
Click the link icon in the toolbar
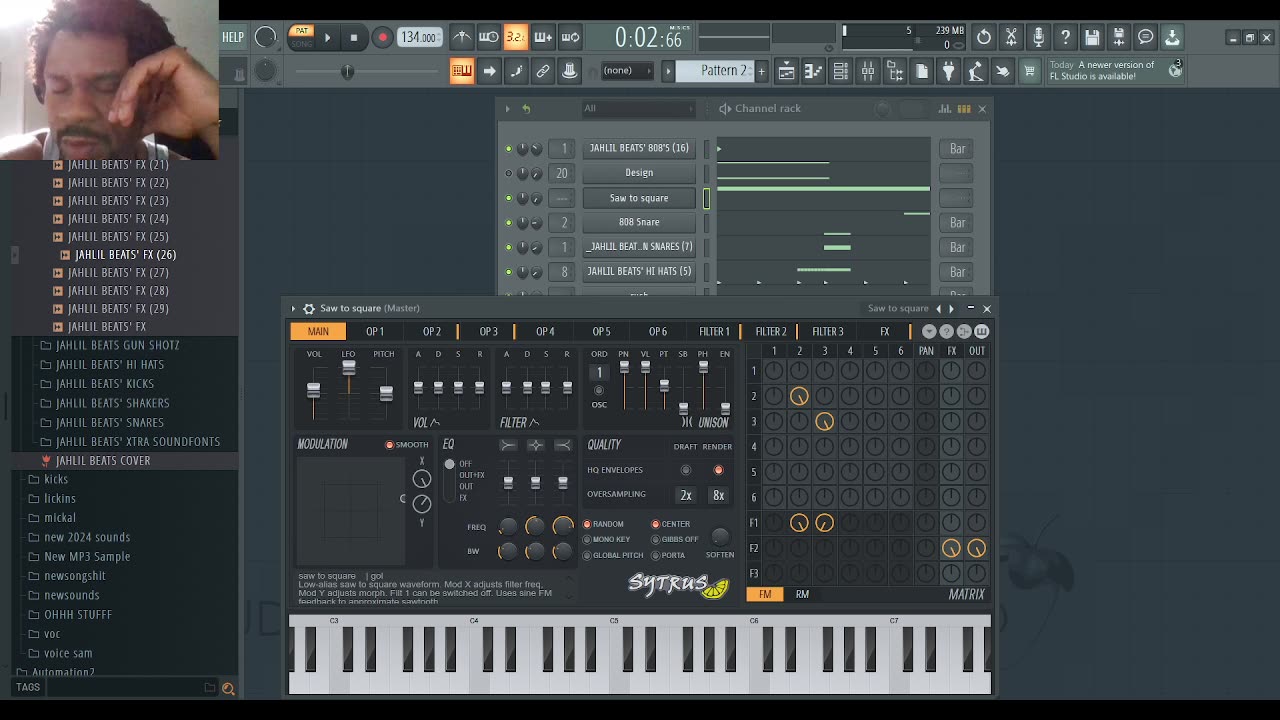tap(543, 71)
